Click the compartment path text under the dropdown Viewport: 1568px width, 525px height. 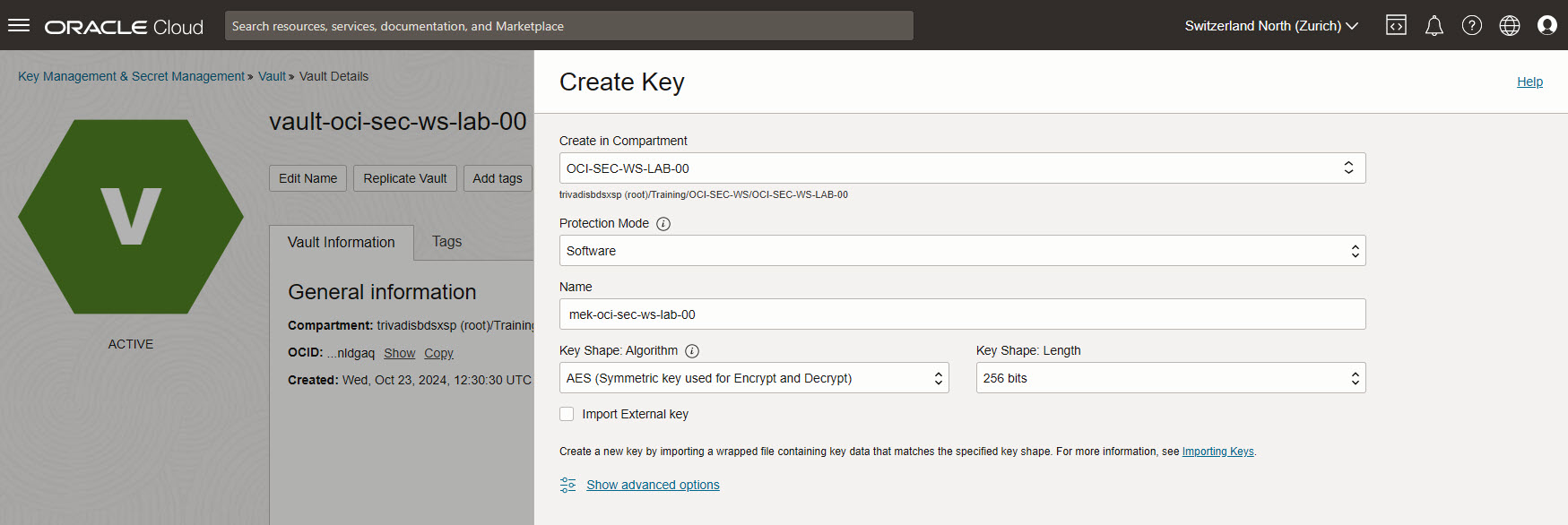[704, 194]
